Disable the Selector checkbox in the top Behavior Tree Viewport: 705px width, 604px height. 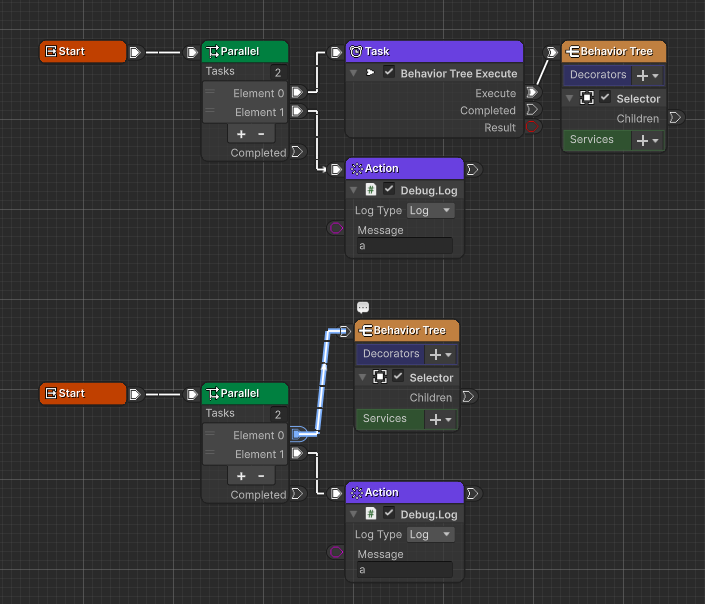coord(605,98)
